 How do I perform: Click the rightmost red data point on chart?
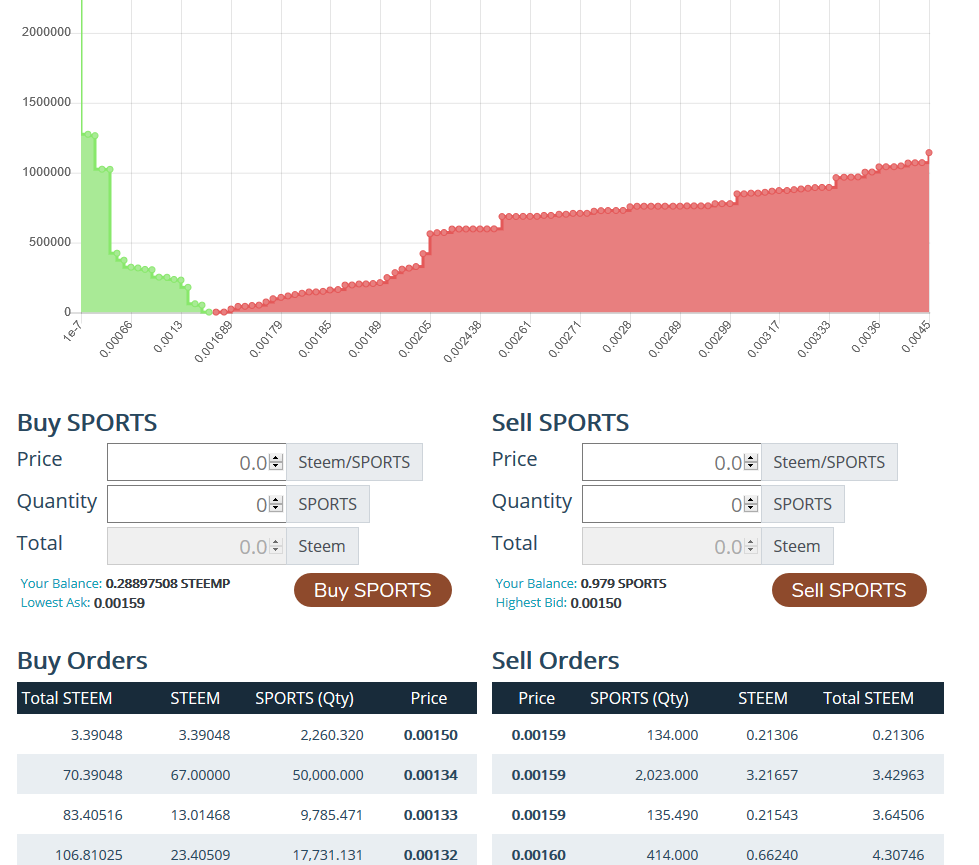(x=929, y=153)
